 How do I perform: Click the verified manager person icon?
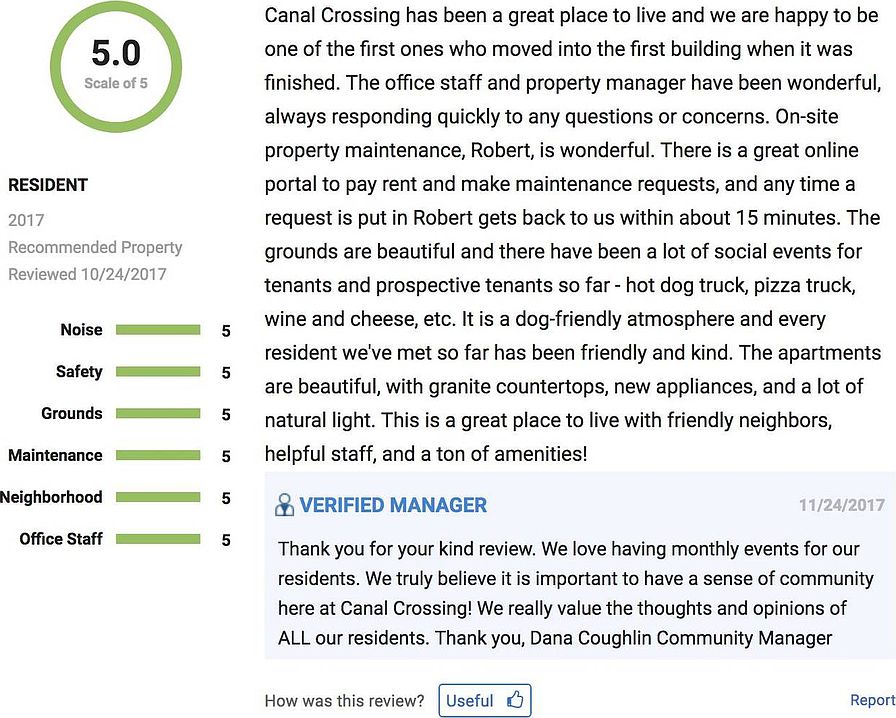(284, 505)
